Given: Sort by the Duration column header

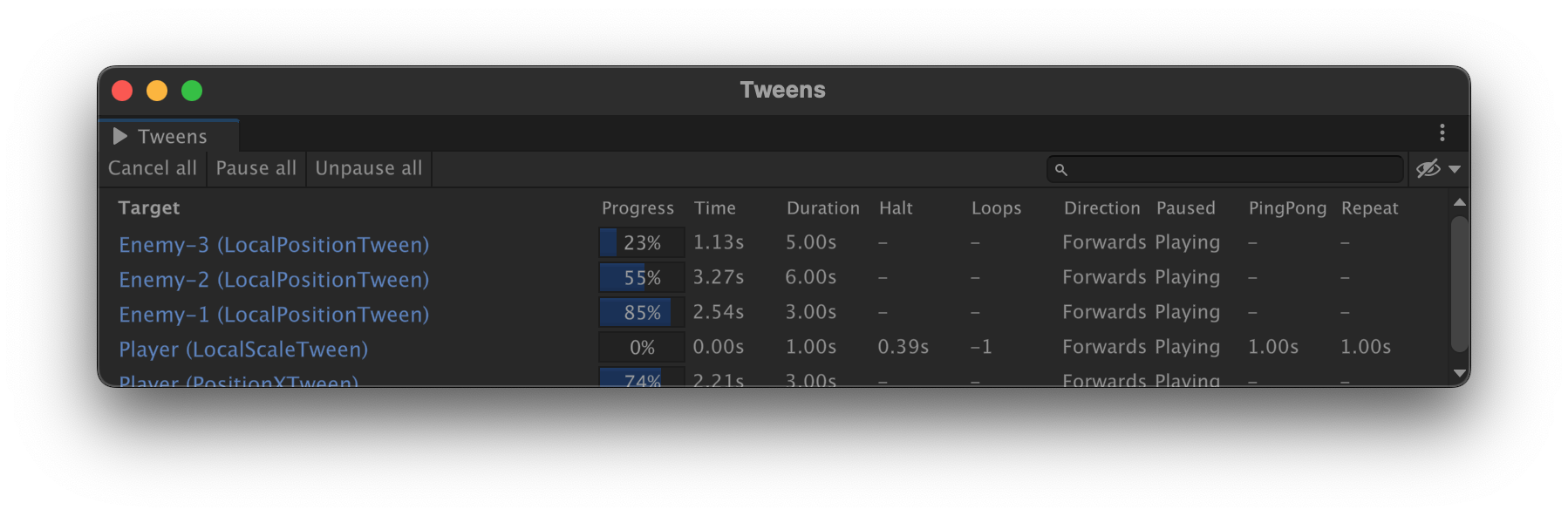Looking at the screenshot, I should tap(822, 208).
